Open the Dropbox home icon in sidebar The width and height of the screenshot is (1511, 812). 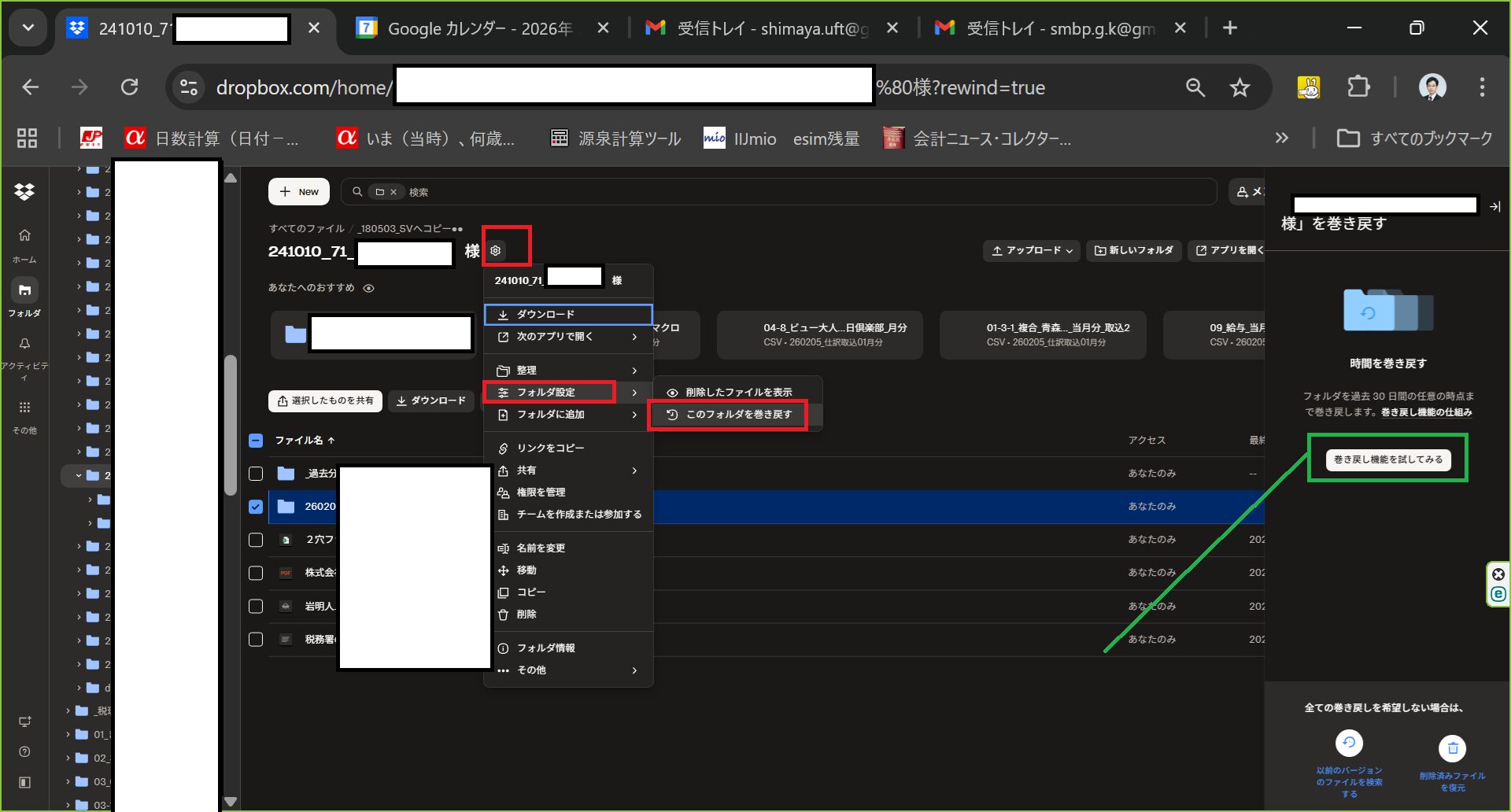24,235
